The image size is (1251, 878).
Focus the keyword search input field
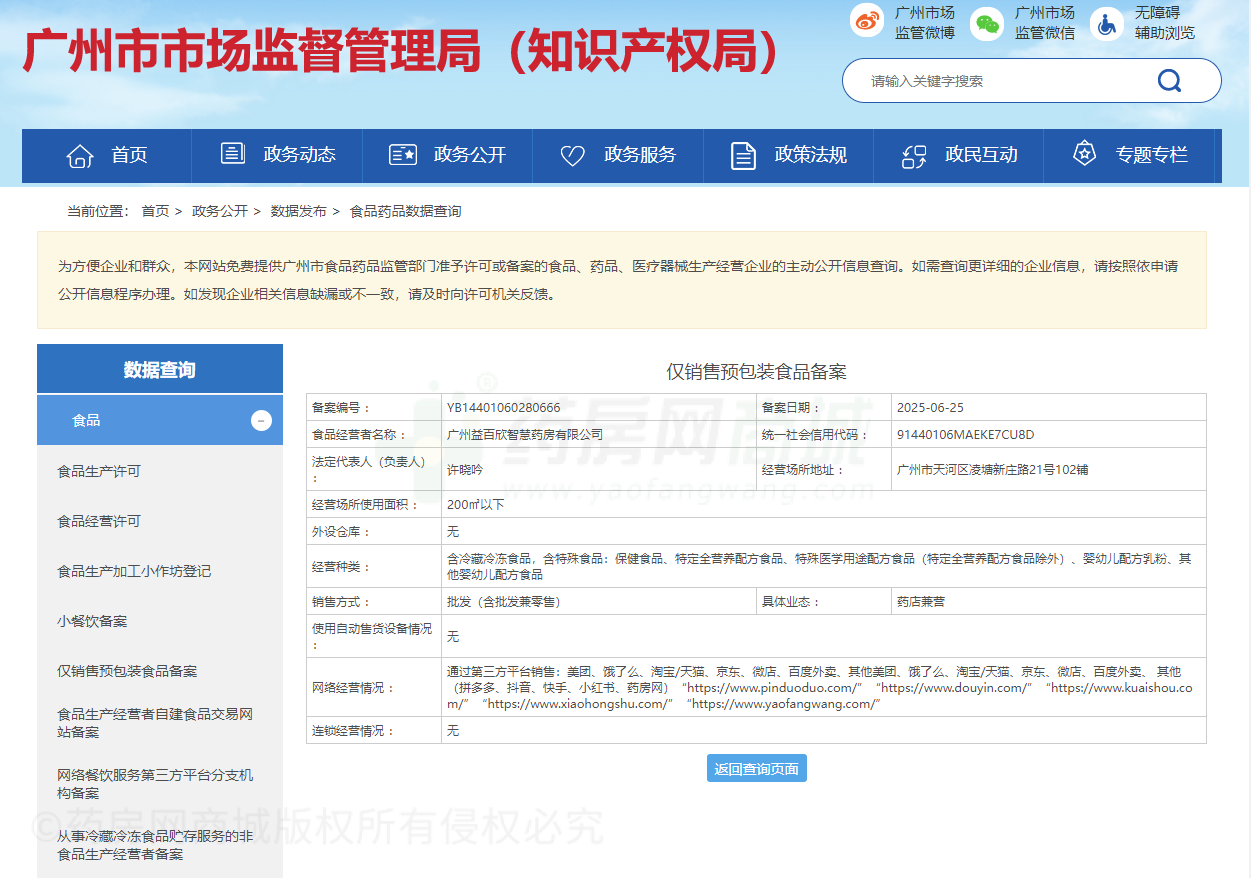point(1000,81)
